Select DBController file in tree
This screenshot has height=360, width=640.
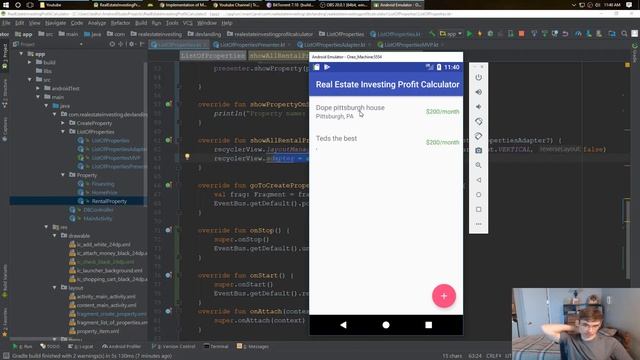point(98,209)
